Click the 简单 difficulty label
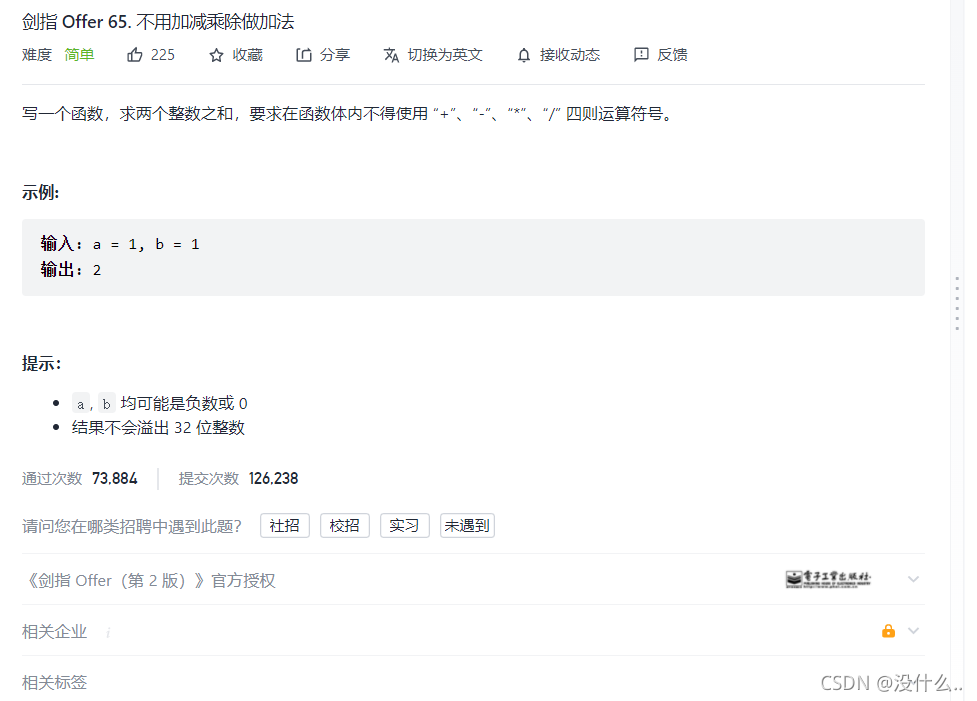This screenshot has height=701, width=977. coord(79,55)
